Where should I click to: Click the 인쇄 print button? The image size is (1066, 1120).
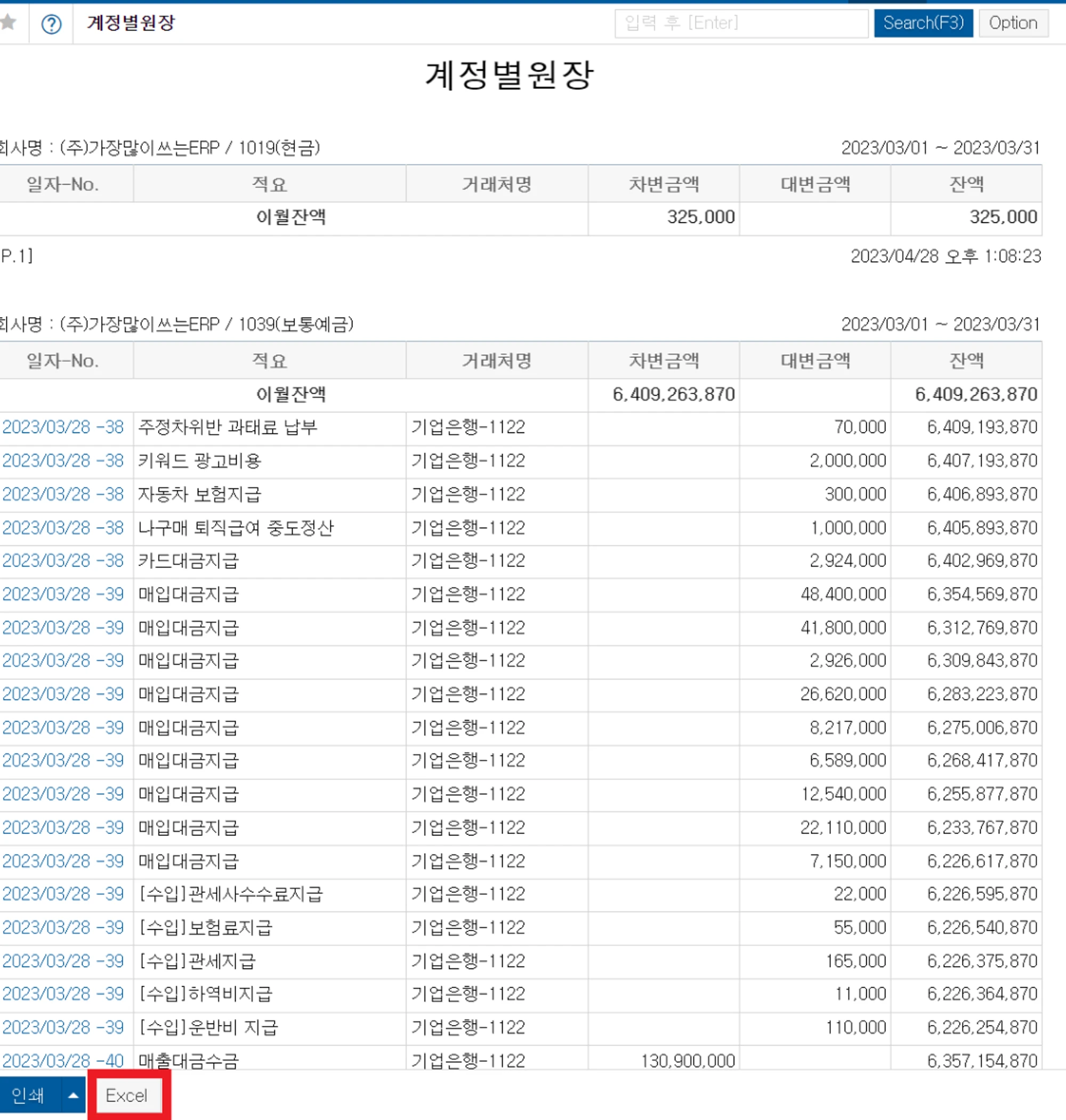pyautogui.click(x=29, y=1094)
